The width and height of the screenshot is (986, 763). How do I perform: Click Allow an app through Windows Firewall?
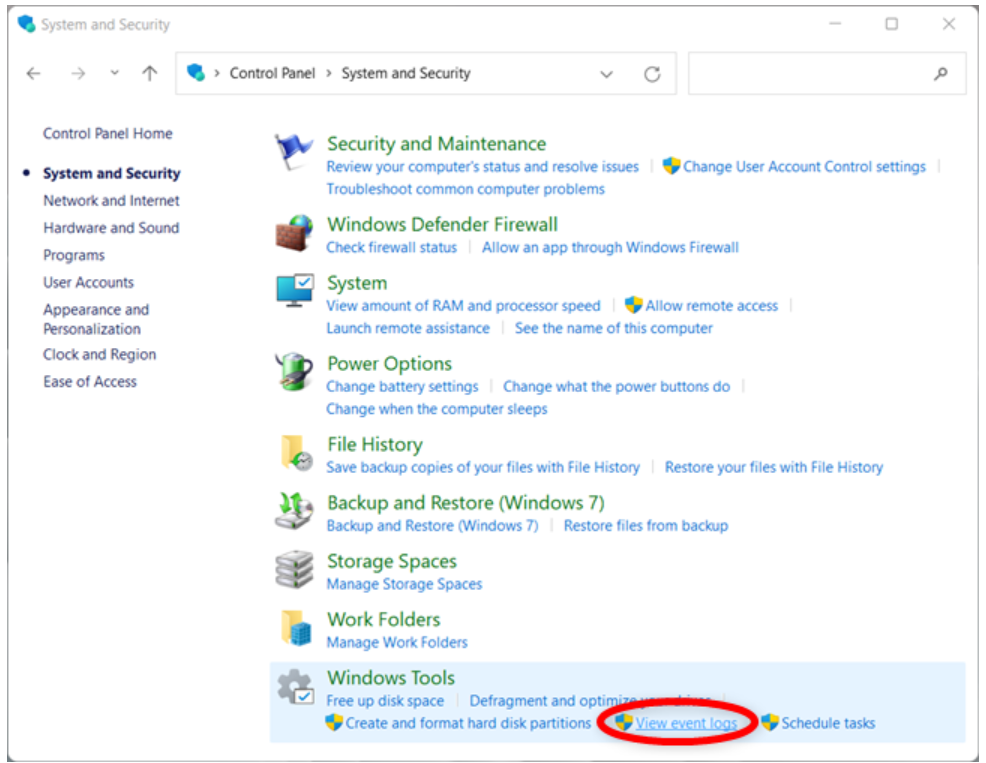pyautogui.click(x=610, y=247)
